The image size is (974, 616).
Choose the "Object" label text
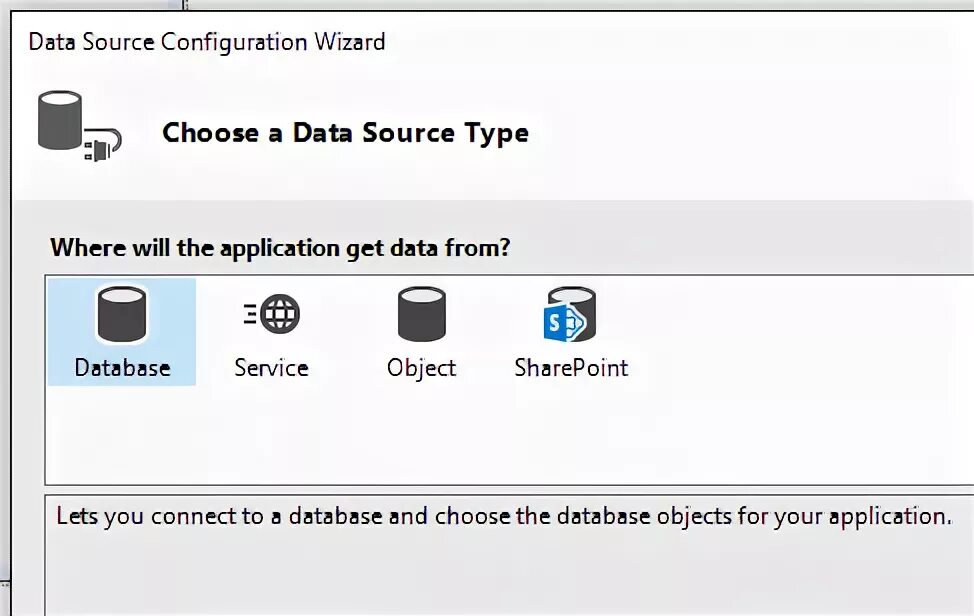(422, 368)
